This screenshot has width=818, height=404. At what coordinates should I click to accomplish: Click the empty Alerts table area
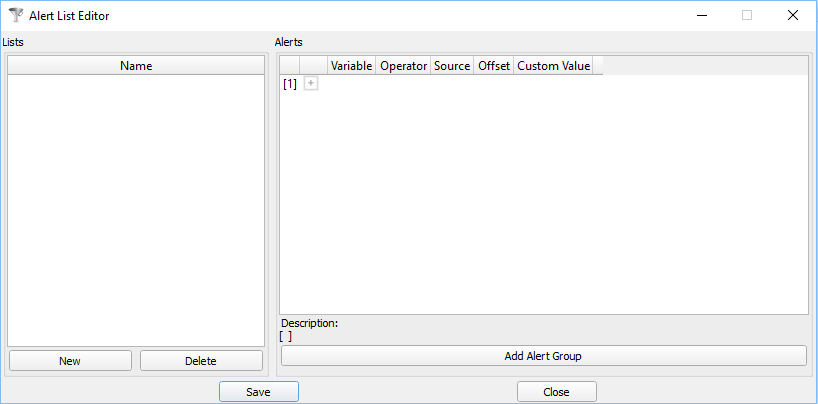tap(543, 200)
